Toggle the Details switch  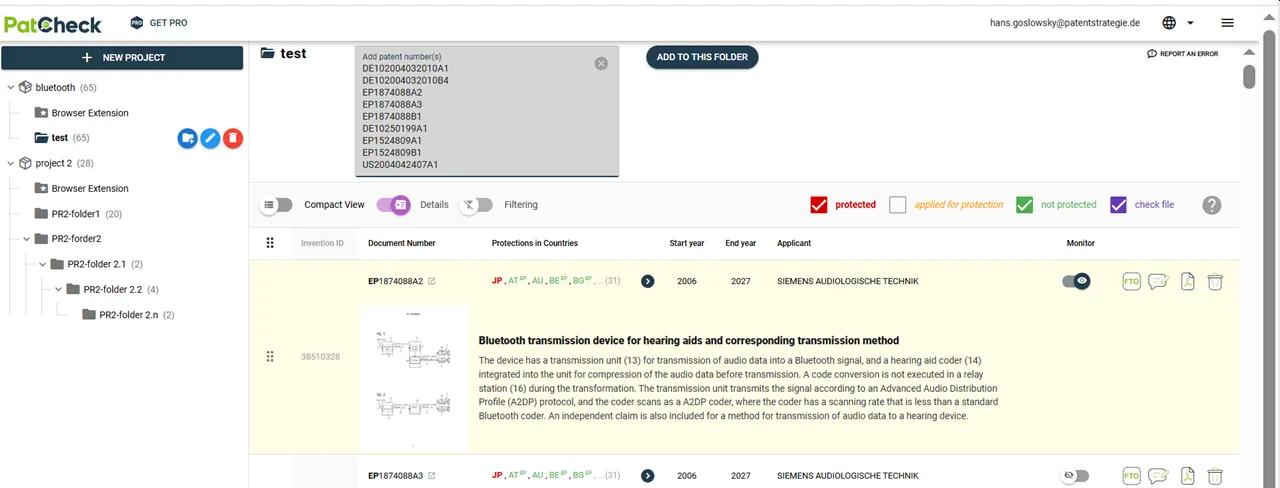click(x=393, y=205)
